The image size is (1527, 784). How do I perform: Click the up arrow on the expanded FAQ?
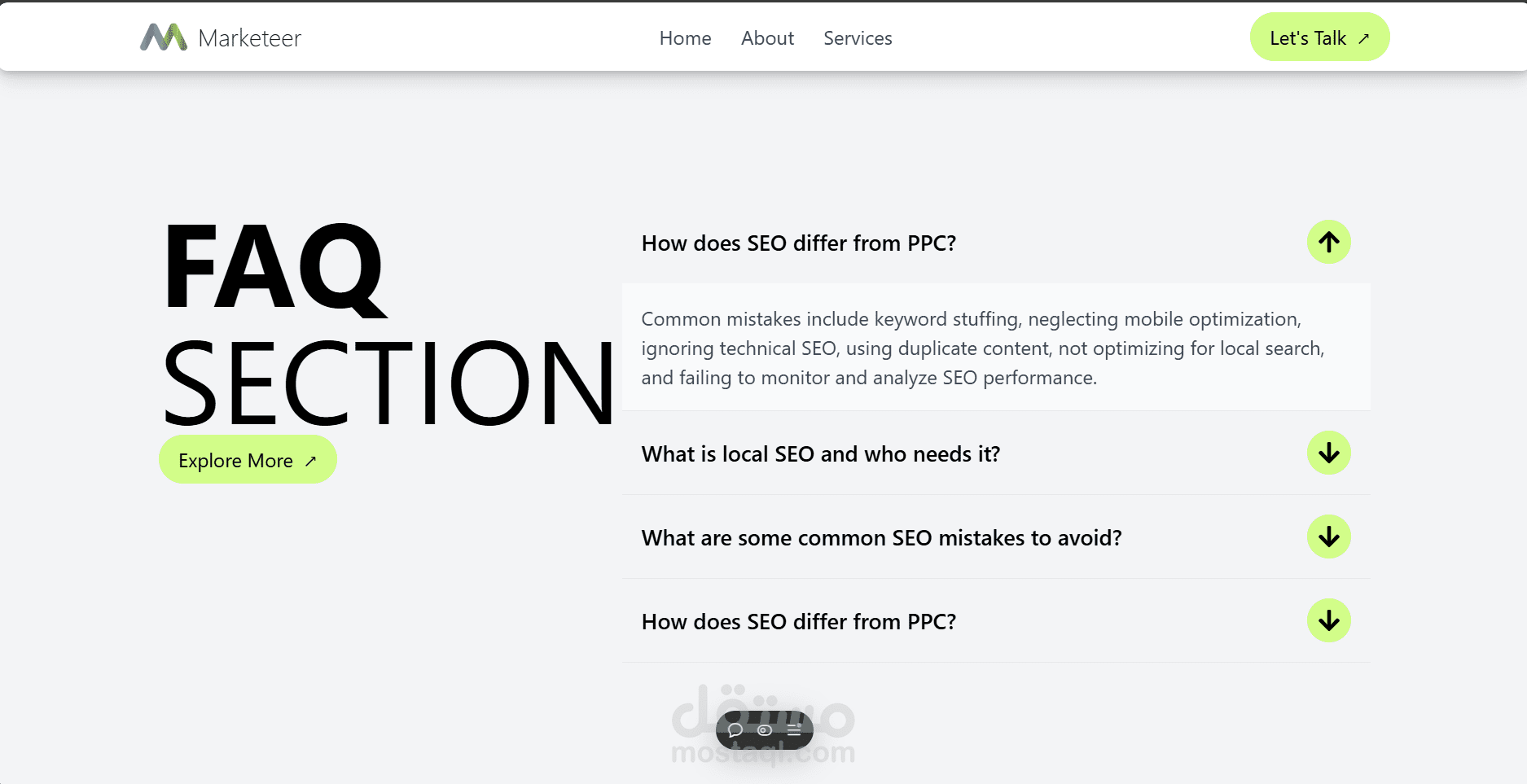pyautogui.click(x=1328, y=242)
